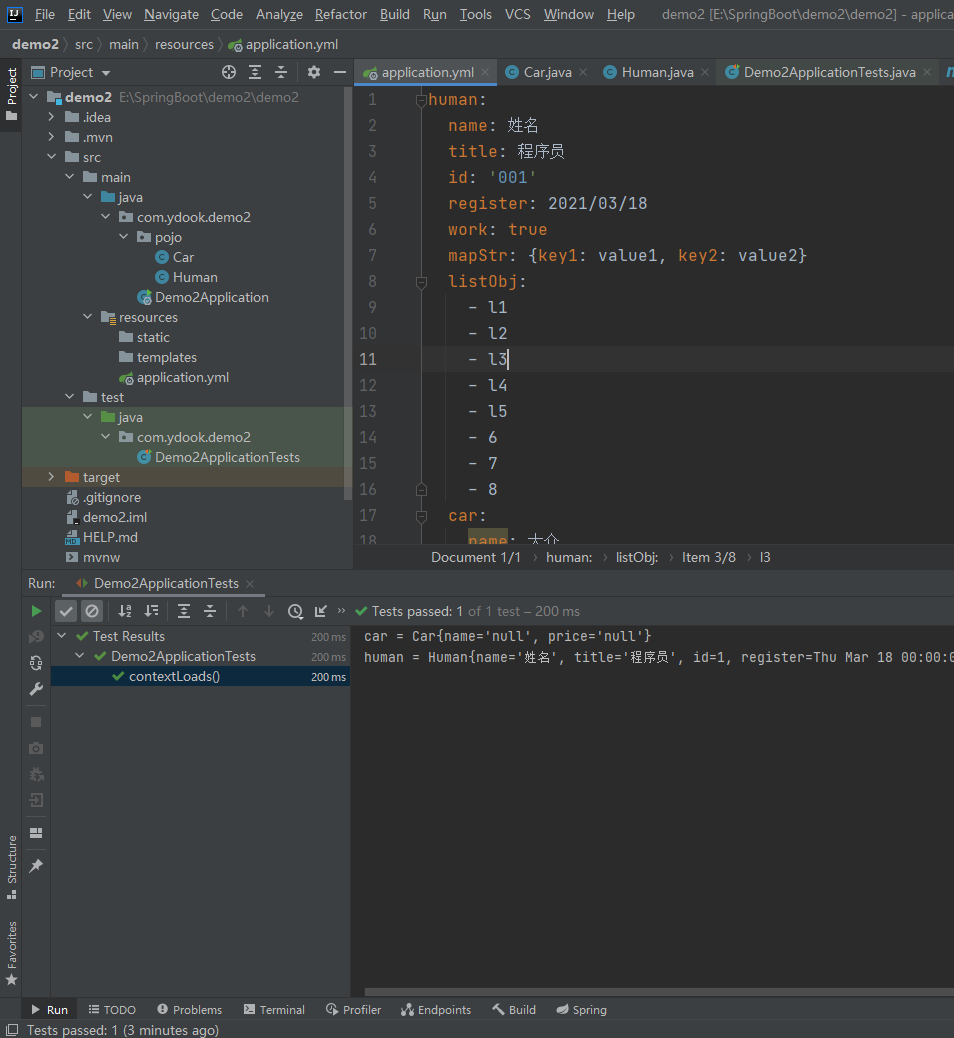This screenshot has width=954, height=1038.
Task: Toggle the Show Passed tests filter
Action: pyautogui.click(x=66, y=611)
